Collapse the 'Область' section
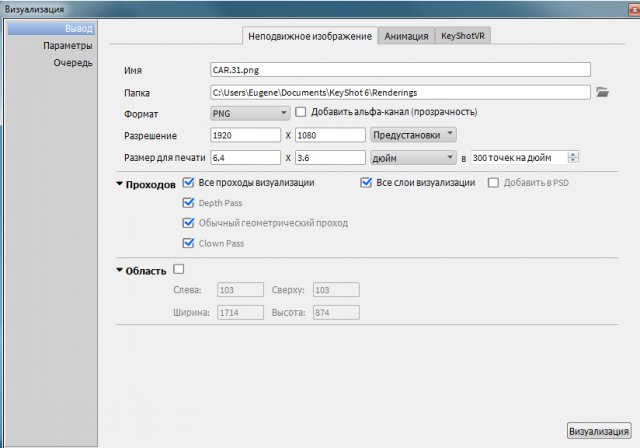 click(x=121, y=271)
